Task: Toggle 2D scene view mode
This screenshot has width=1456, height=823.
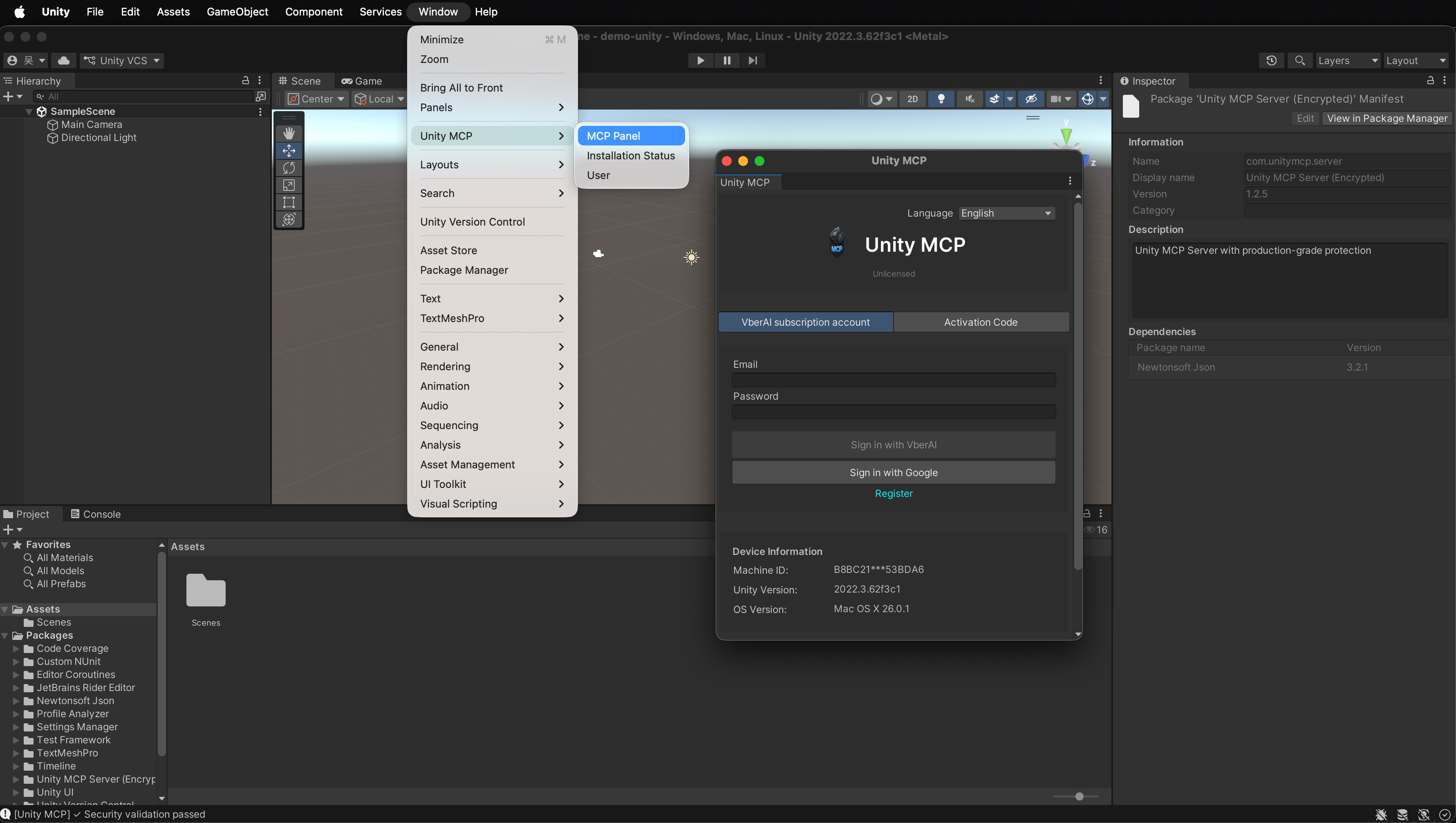Action: point(913,99)
